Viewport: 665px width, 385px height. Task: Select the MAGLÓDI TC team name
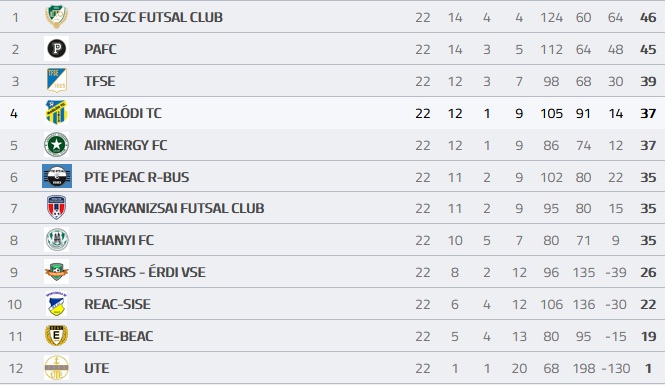tap(123, 113)
